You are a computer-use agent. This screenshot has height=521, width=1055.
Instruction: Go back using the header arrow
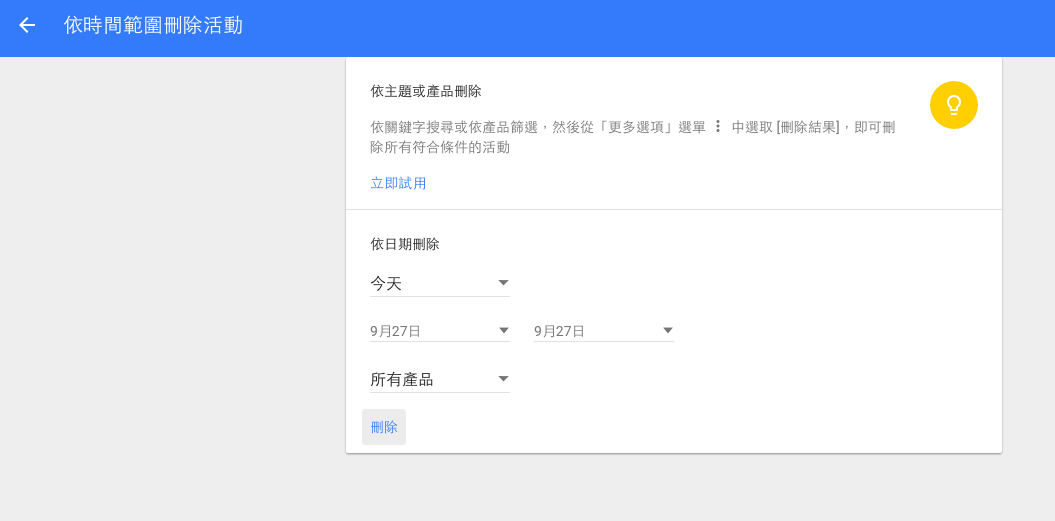tap(27, 26)
